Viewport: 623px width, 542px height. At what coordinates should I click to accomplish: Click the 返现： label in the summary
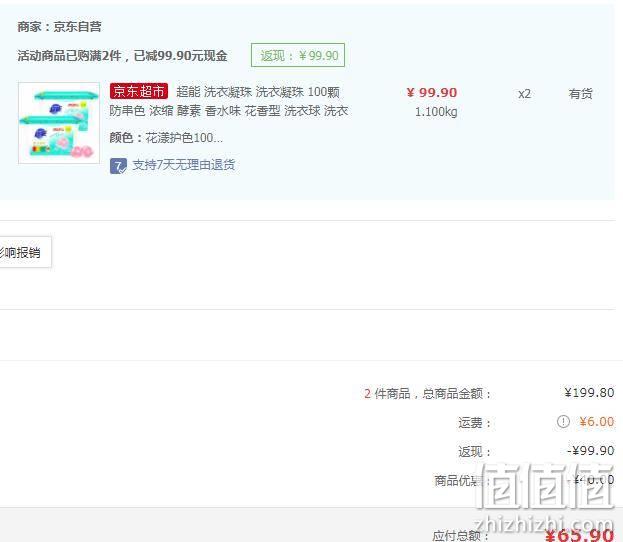(474, 452)
